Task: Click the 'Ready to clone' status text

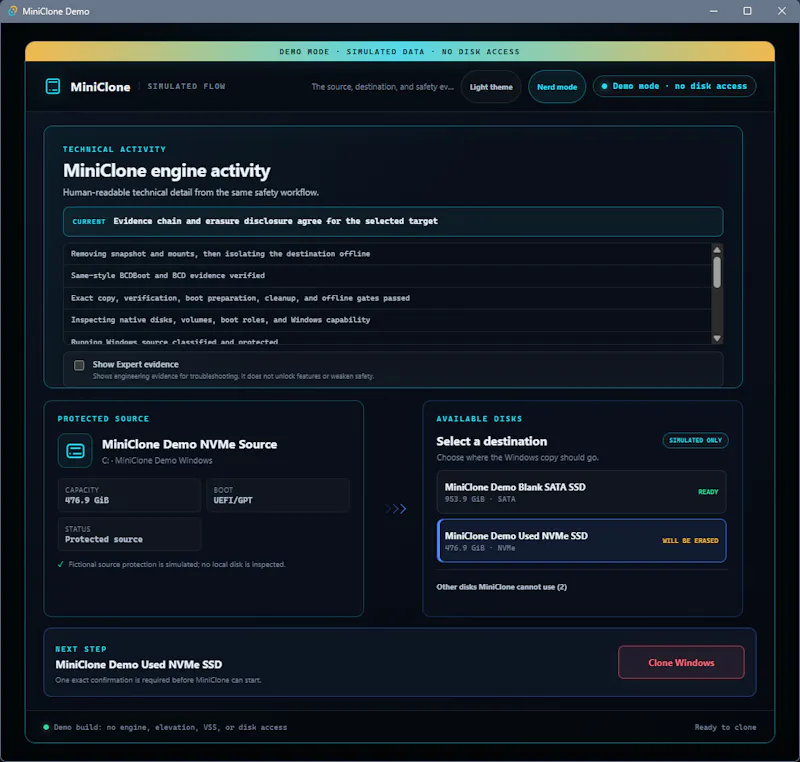Action: (725, 727)
